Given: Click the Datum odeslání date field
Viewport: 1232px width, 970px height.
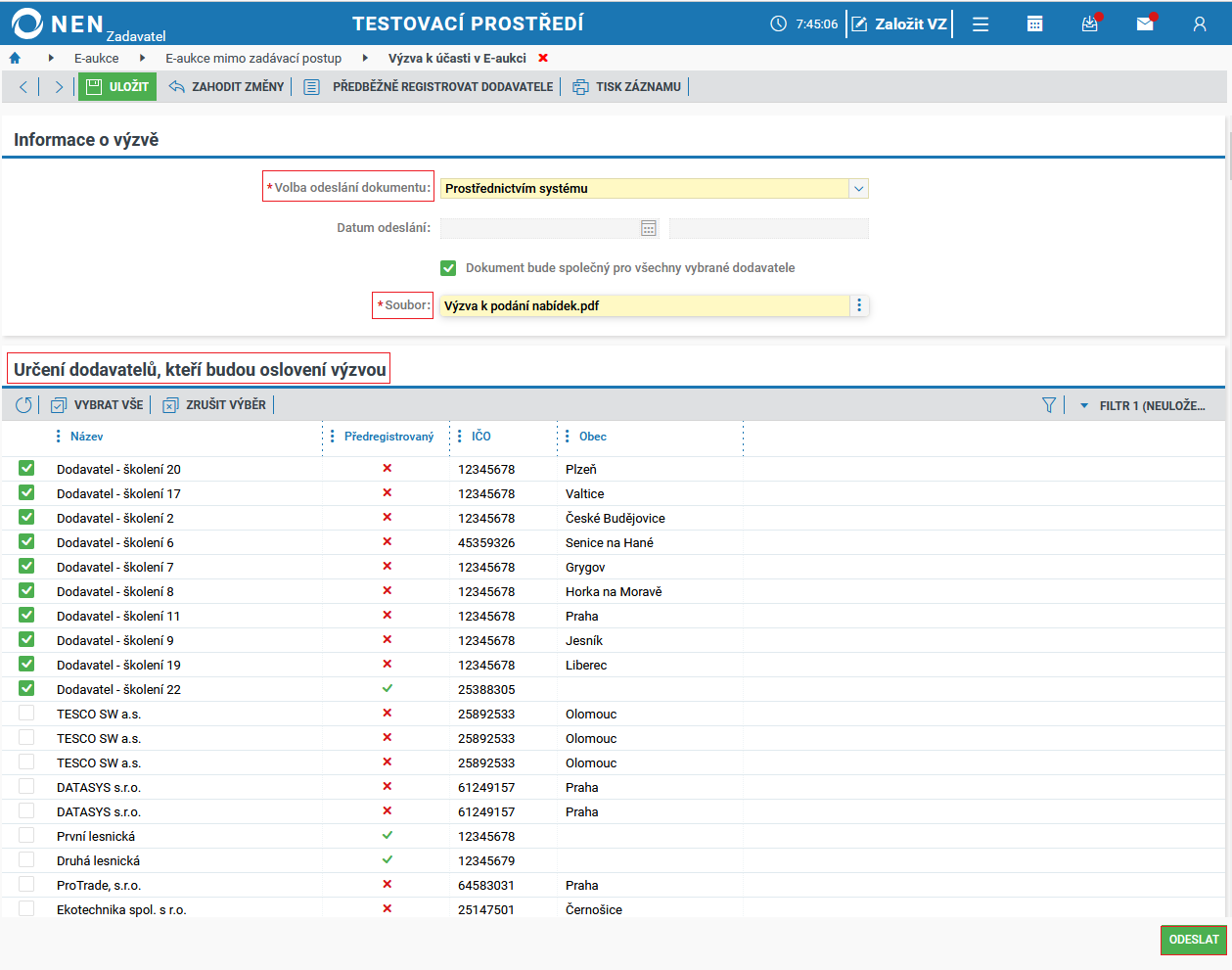Looking at the screenshot, I should tap(540, 228).
